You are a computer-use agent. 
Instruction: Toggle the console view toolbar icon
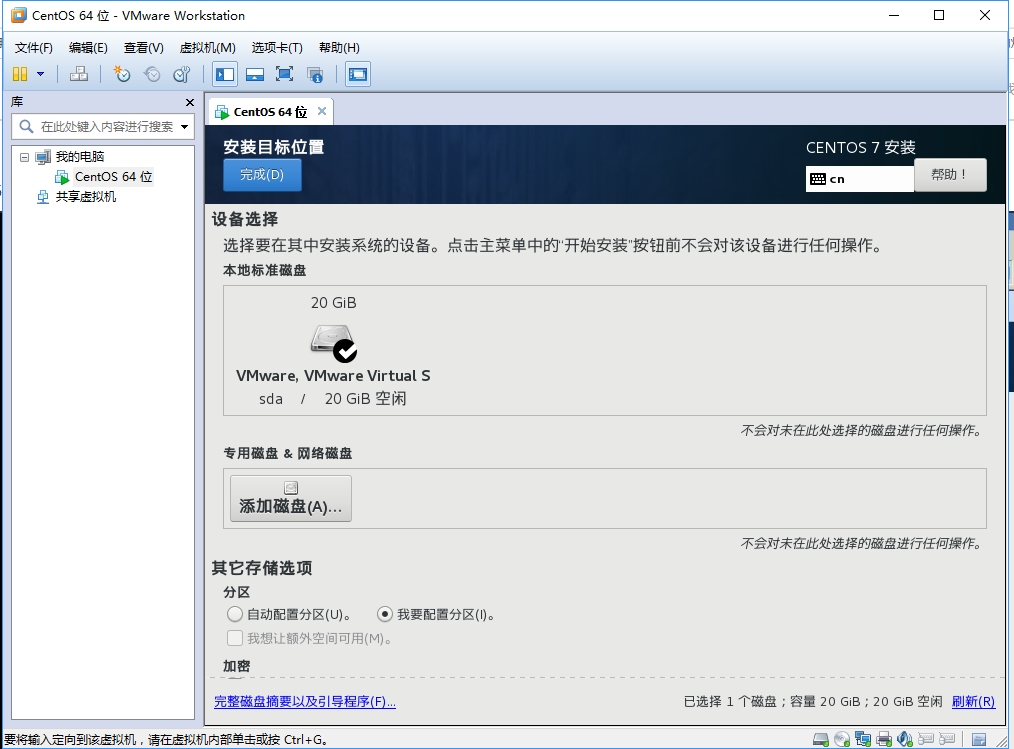pyautogui.click(x=358, y=74)
